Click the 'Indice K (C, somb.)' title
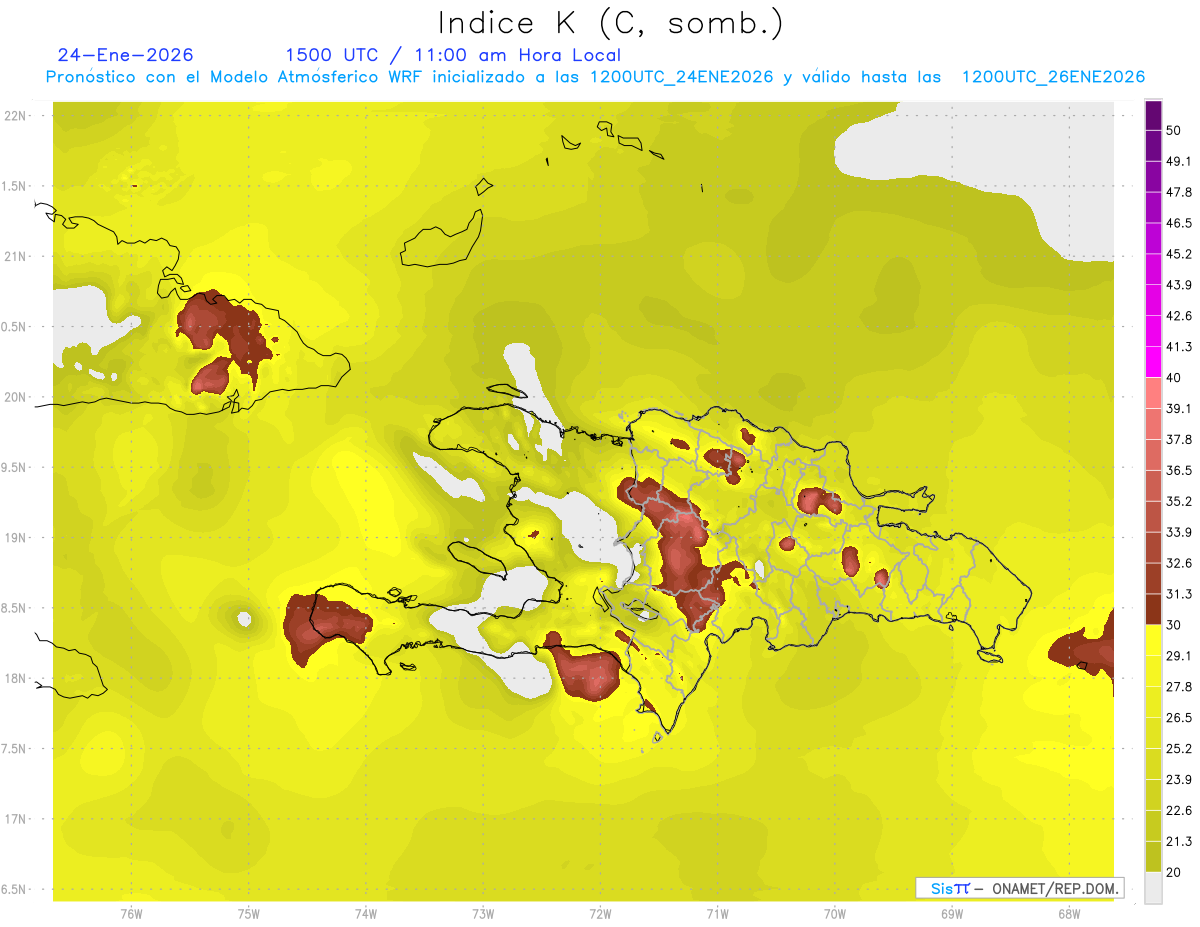 (x=611, y=23)
